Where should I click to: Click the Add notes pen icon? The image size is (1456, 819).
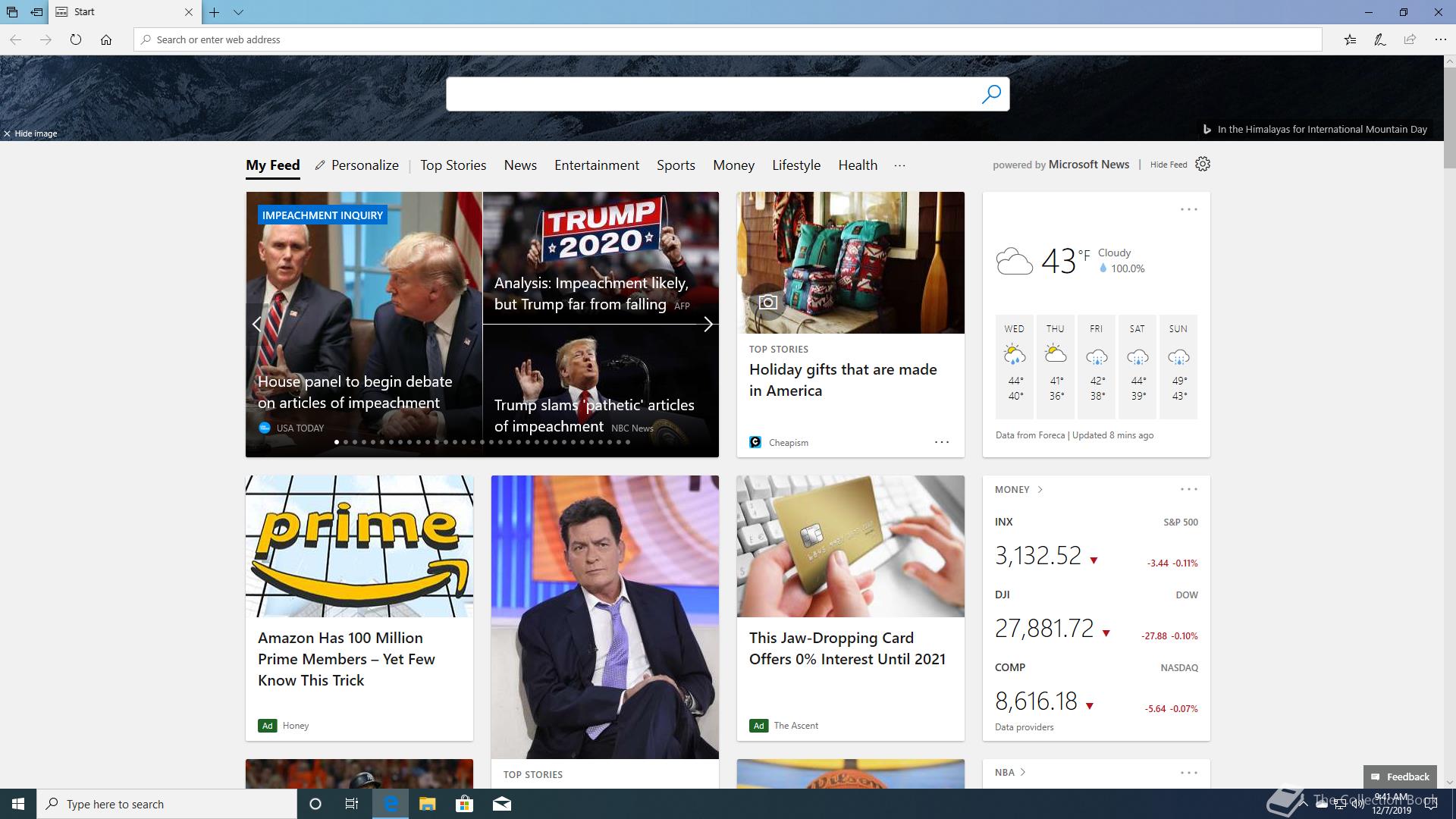[1380, 39]
